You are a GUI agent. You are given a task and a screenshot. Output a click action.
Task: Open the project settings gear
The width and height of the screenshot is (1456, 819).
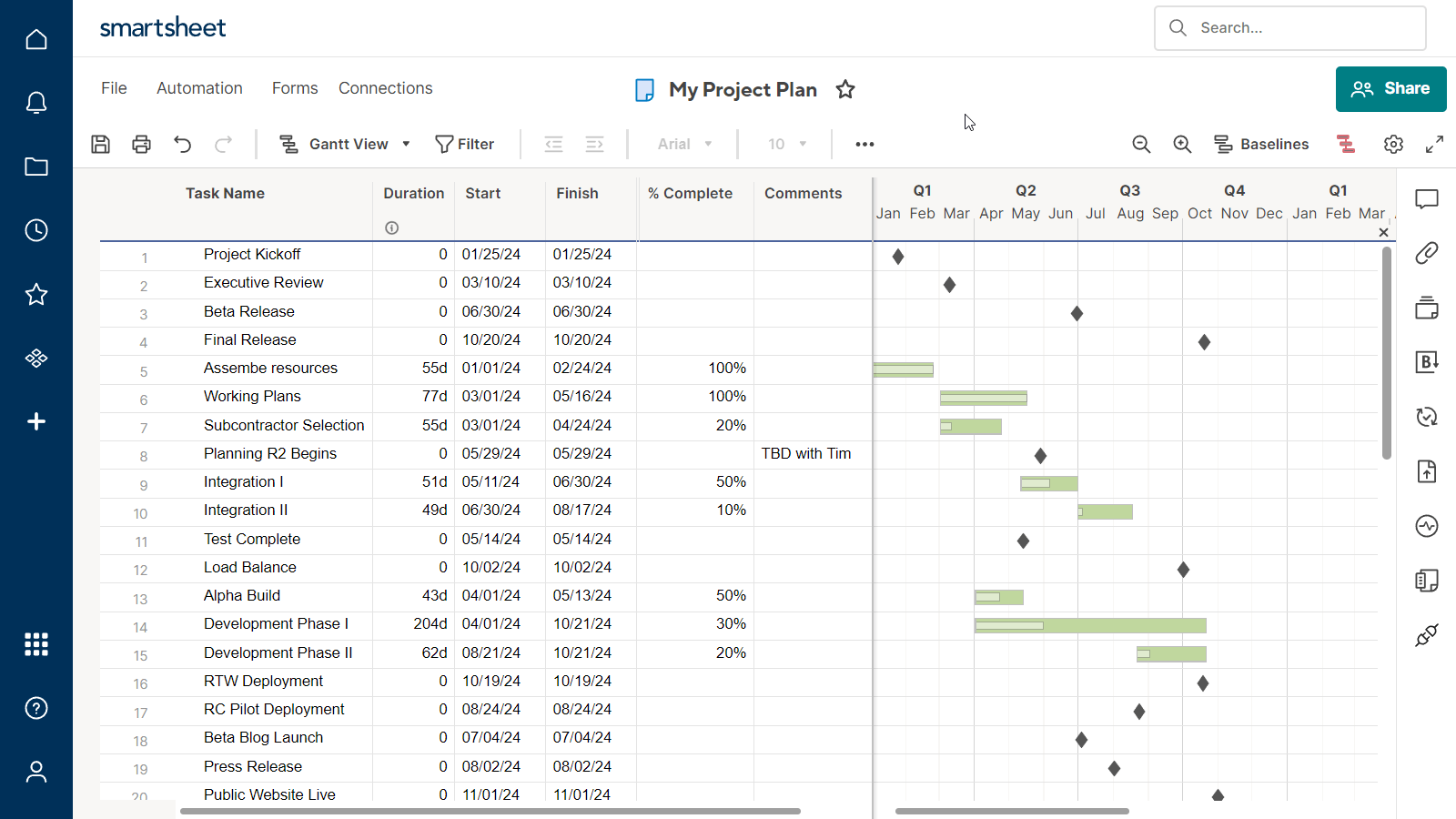(1393, 144)
